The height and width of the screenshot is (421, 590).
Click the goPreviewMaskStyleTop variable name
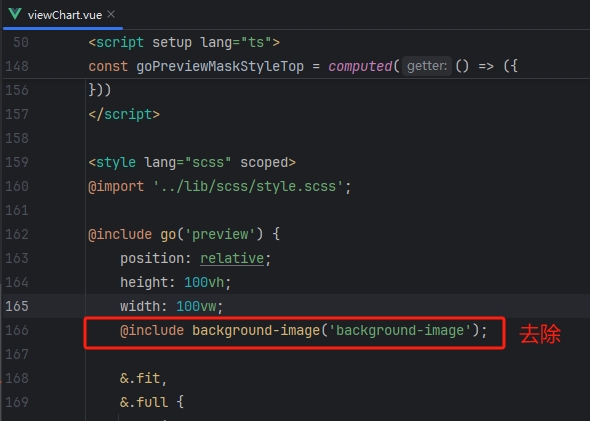[220, 66]
